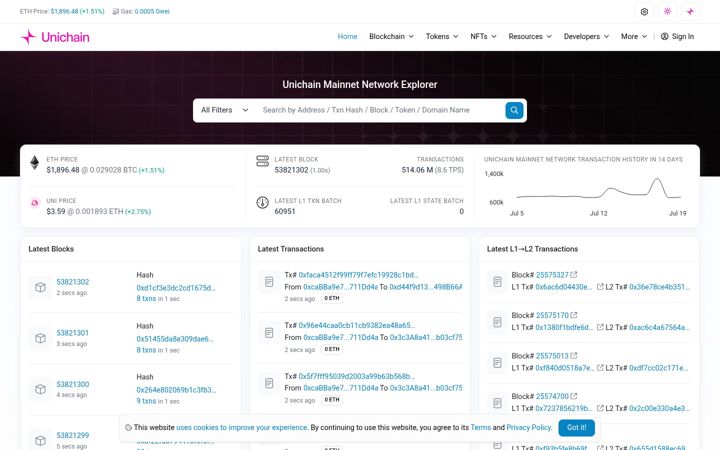Open external link icon beside Block# 25575327

coord(574,275)
